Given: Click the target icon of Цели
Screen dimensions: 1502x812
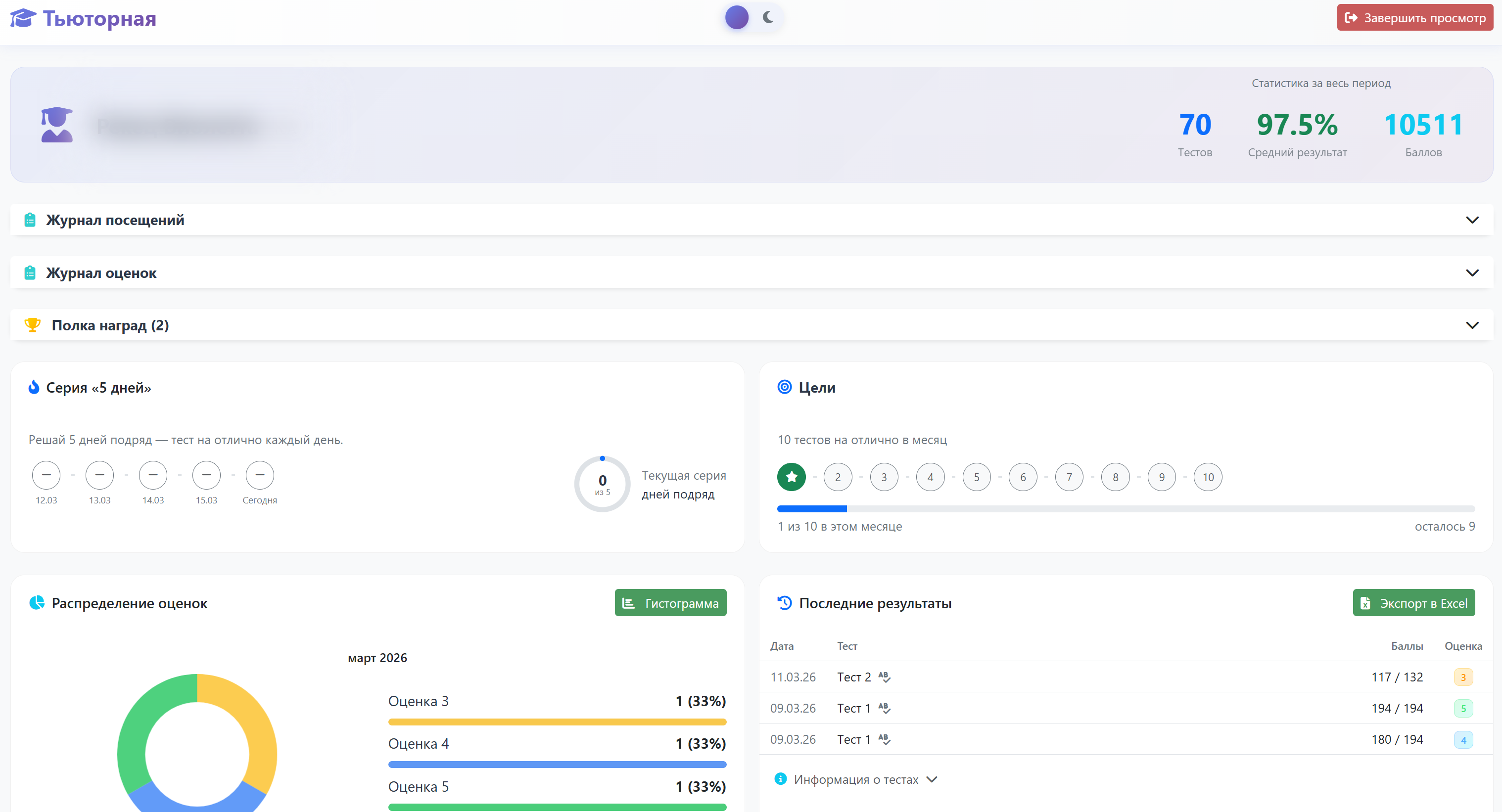Looking at the screenshot, I should (x=784, y=387).
